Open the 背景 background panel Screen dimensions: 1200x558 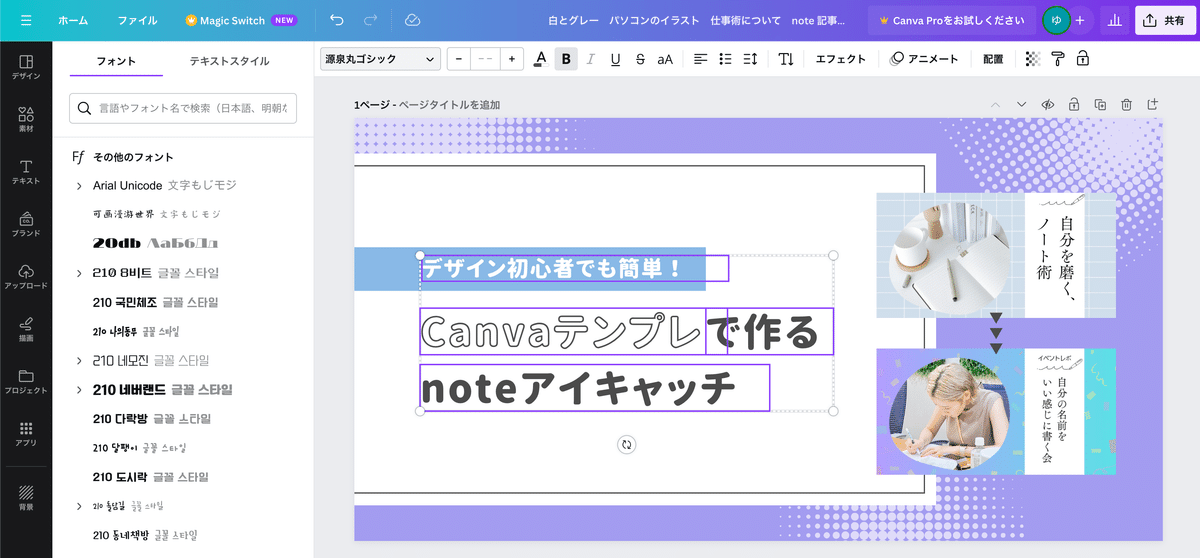tap(26, 497)
